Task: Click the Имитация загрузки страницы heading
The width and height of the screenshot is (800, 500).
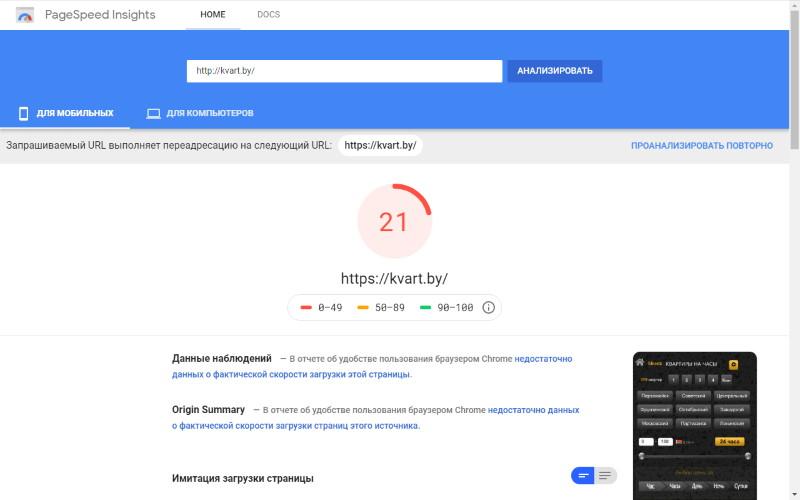Action: (243, 479)
